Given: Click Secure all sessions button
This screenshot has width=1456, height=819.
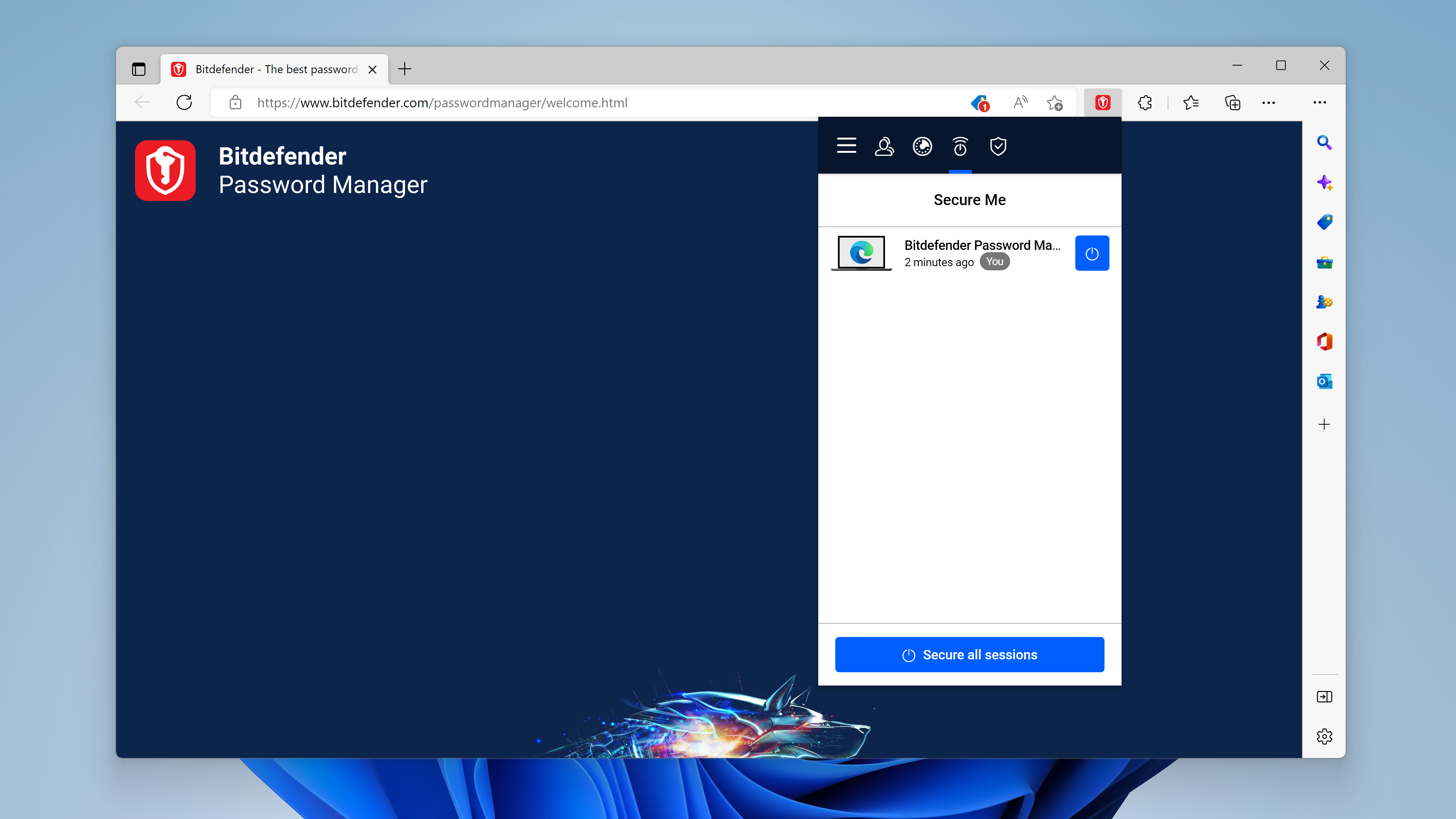Looking at the screenshot, I should (x=970, y=654).
